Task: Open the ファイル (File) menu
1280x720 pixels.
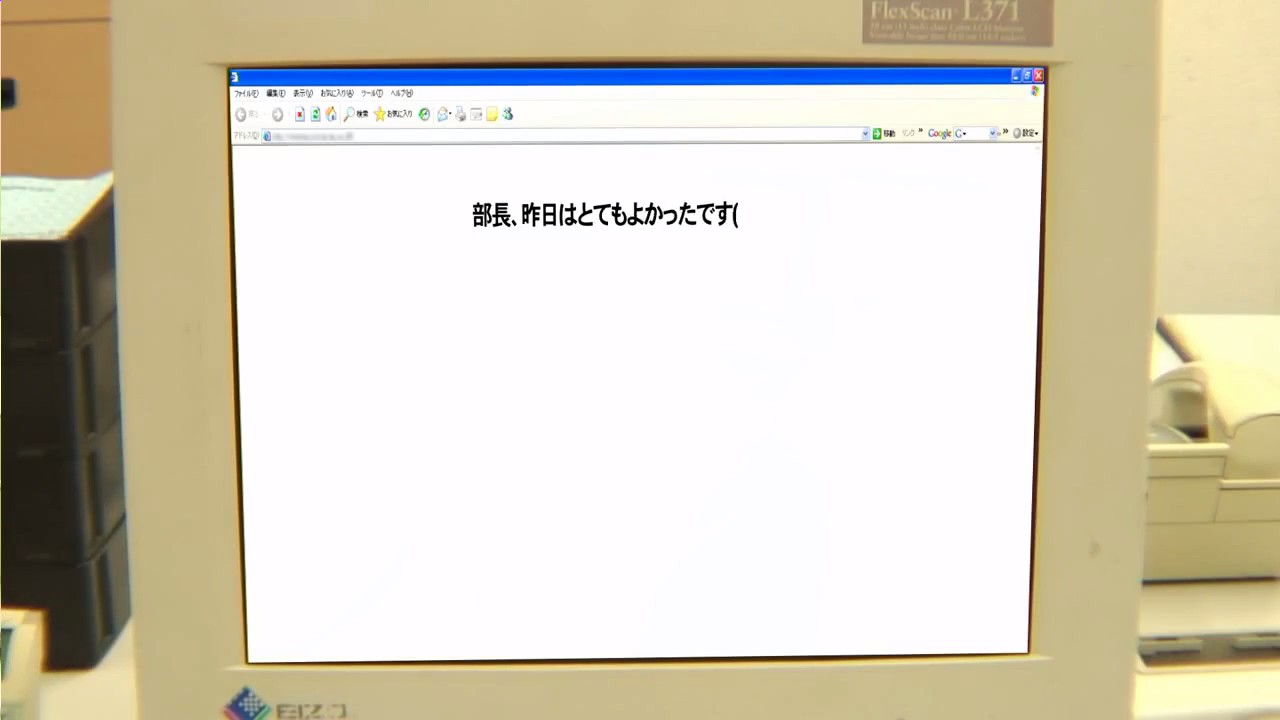Action: pos(246,93)
